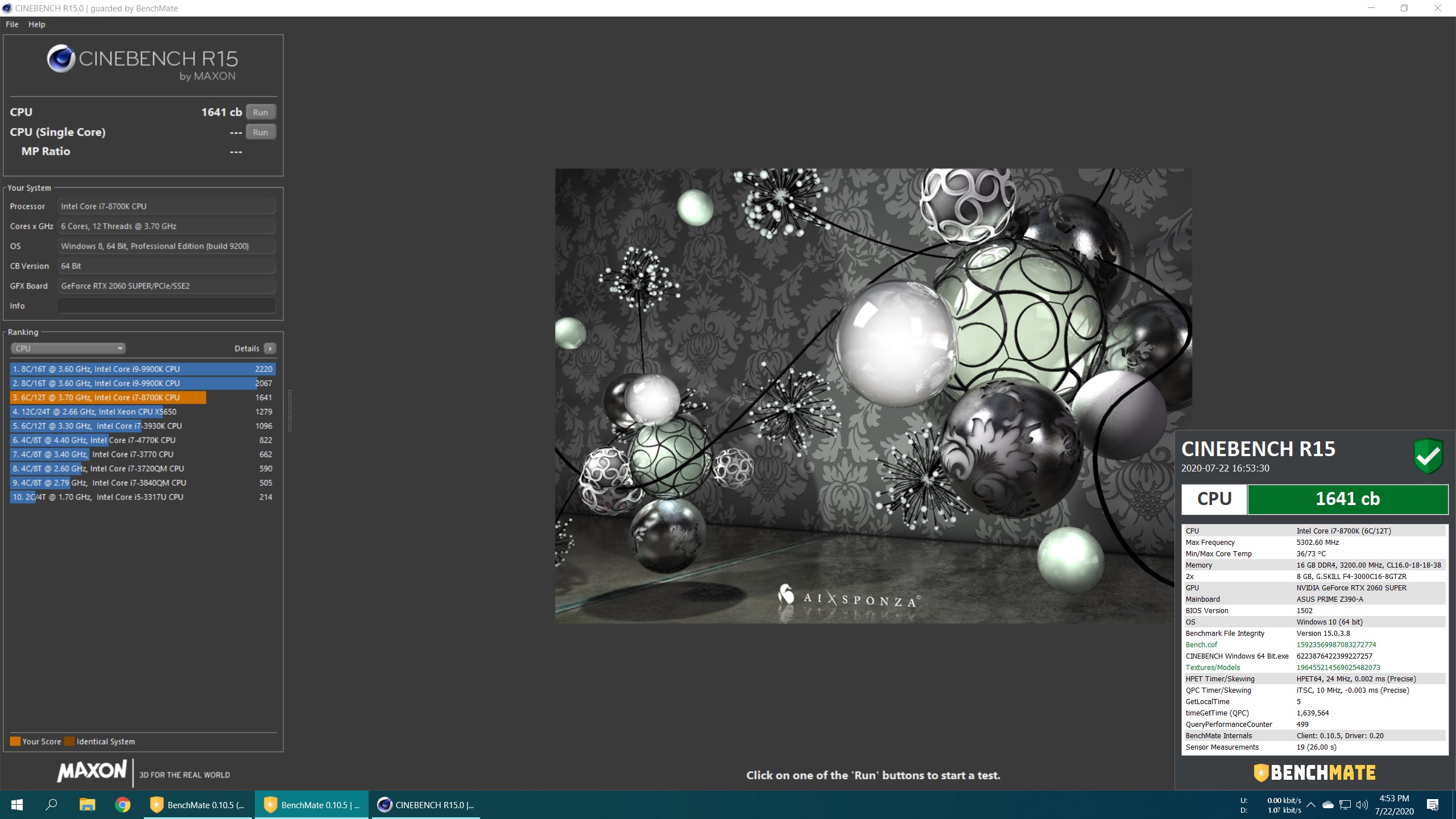Open network status tray icon
Screen dimensions: 1456x819
coord(1345,805)
